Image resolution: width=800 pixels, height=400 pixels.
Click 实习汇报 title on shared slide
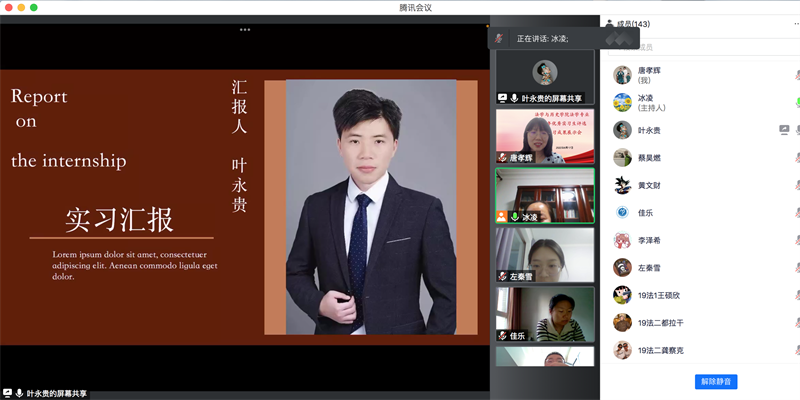(x=119, y=220)
